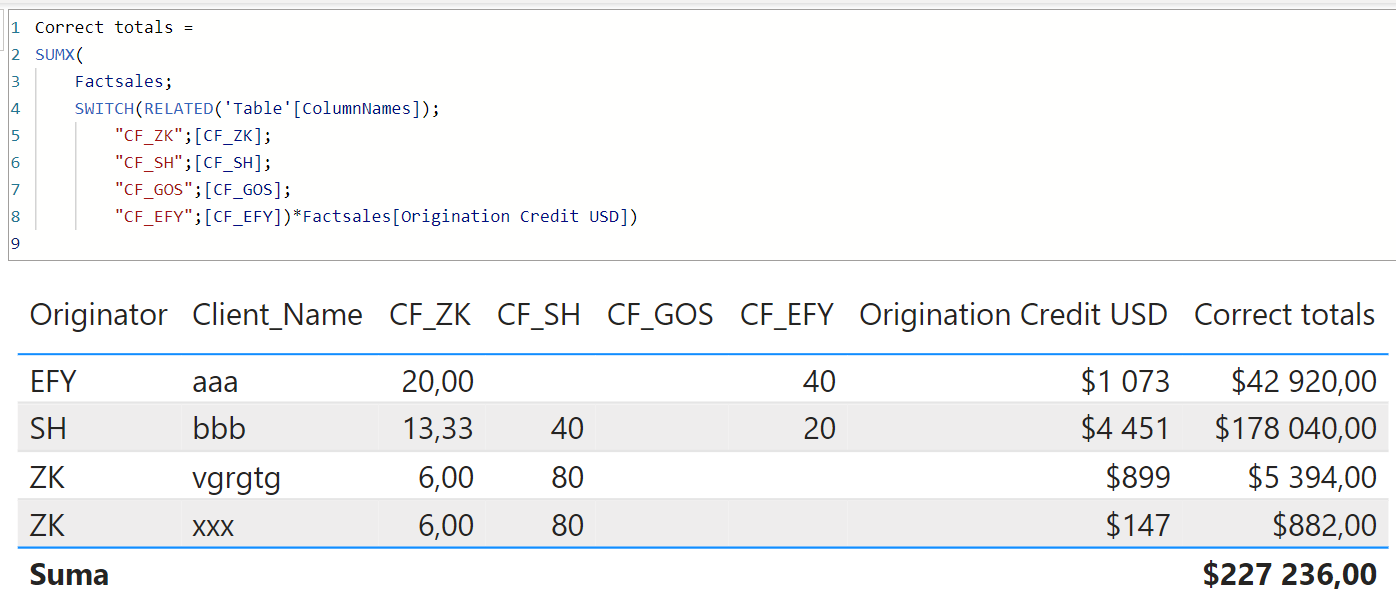Select the CF_GOS column header

pos(660,315)
